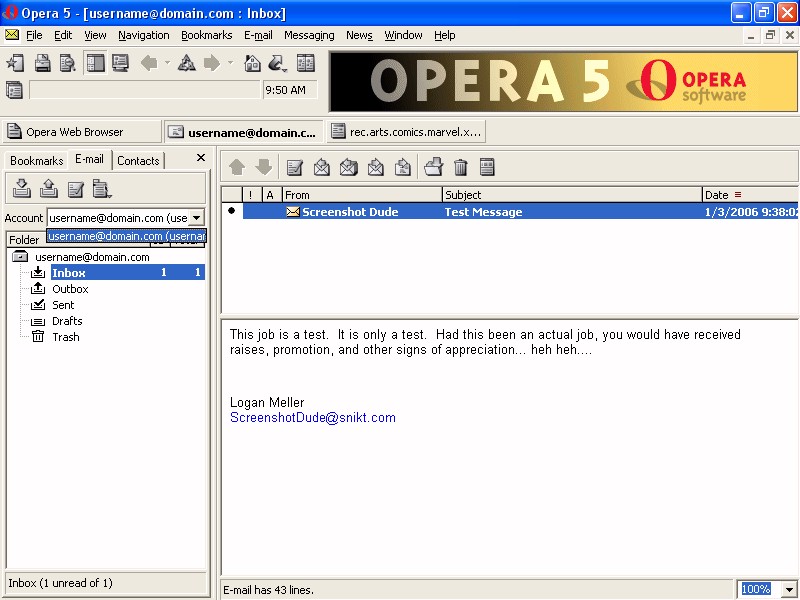Compose new message from mail toolbar
Viewport: 800px width, 600px height.
point(295,167)
